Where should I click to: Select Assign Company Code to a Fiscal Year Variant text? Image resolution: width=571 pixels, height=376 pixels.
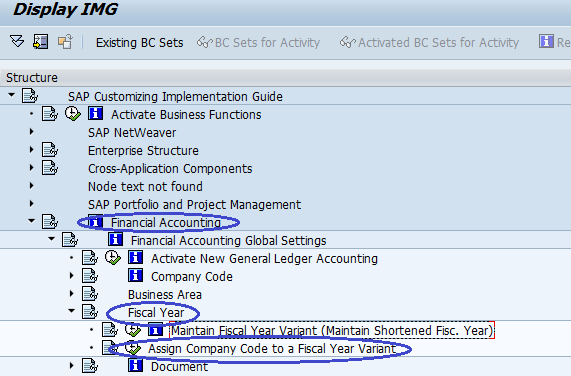(272, 348)
